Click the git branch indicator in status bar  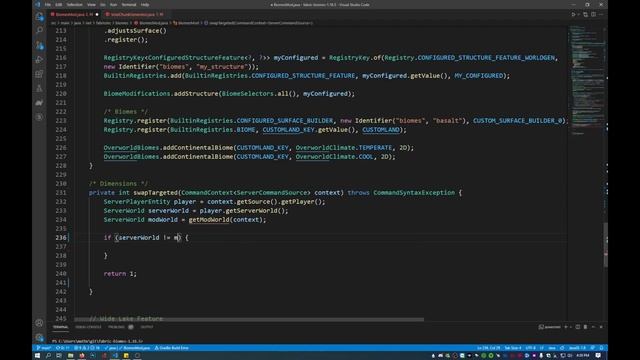pyautogui.click(x=43, y=348)
